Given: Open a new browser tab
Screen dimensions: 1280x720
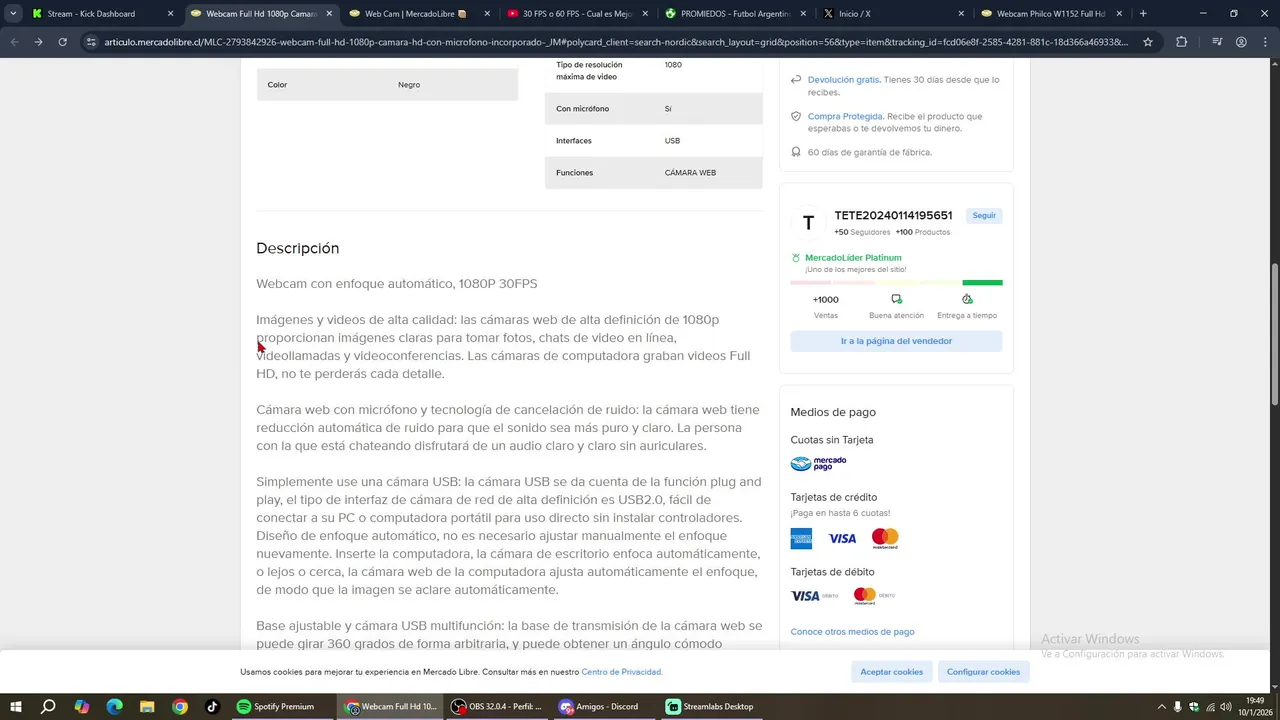Looking at the screenshot, I should tap(1143, 14).
